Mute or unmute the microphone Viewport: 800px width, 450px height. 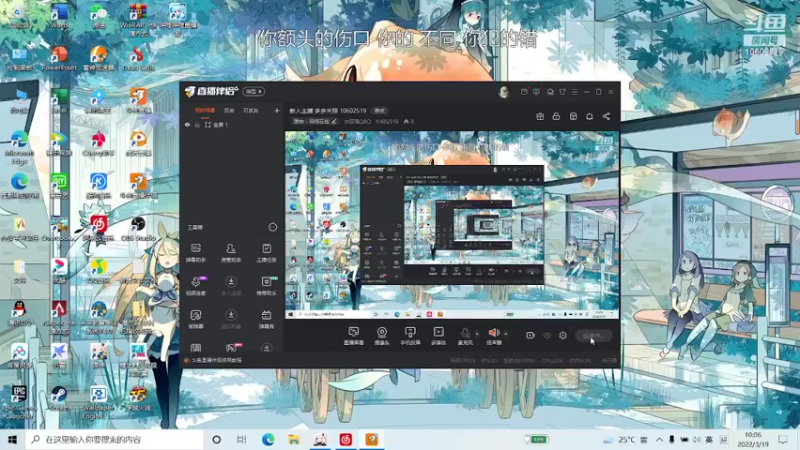(x=465, y=336)
